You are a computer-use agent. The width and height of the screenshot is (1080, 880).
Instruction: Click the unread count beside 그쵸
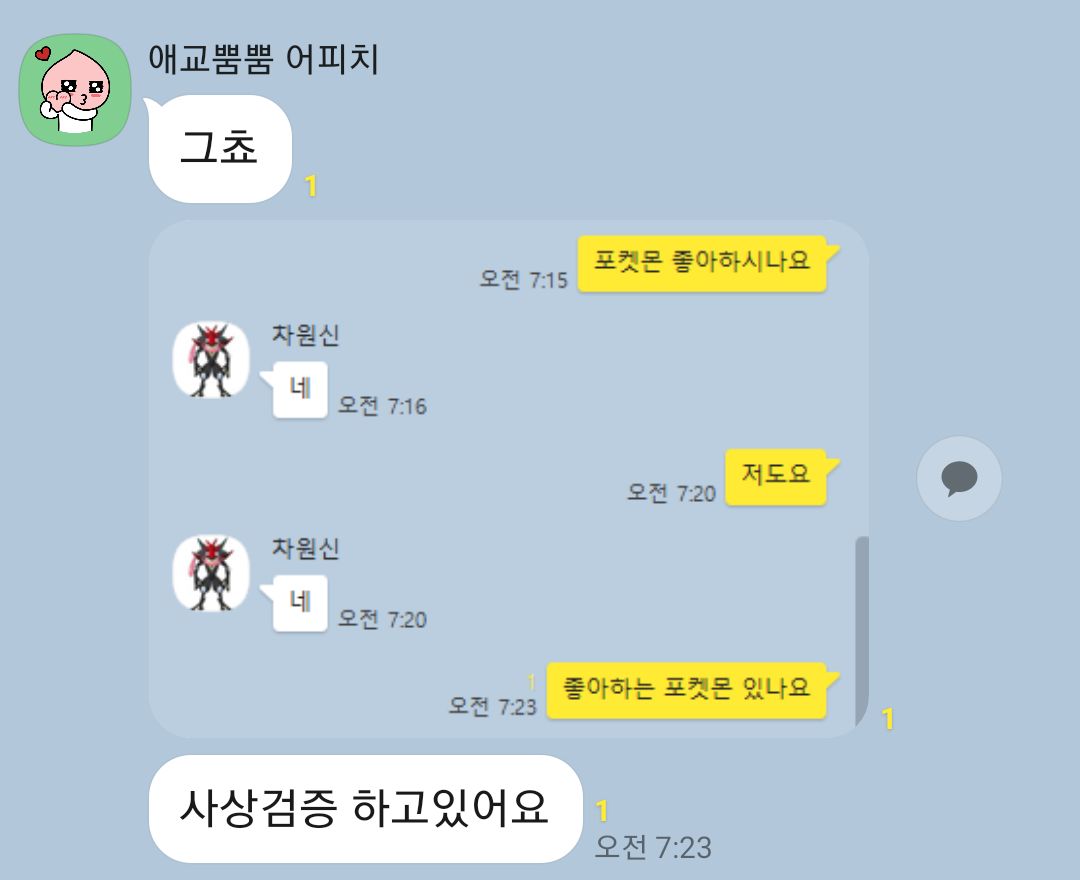click(311, 186)
